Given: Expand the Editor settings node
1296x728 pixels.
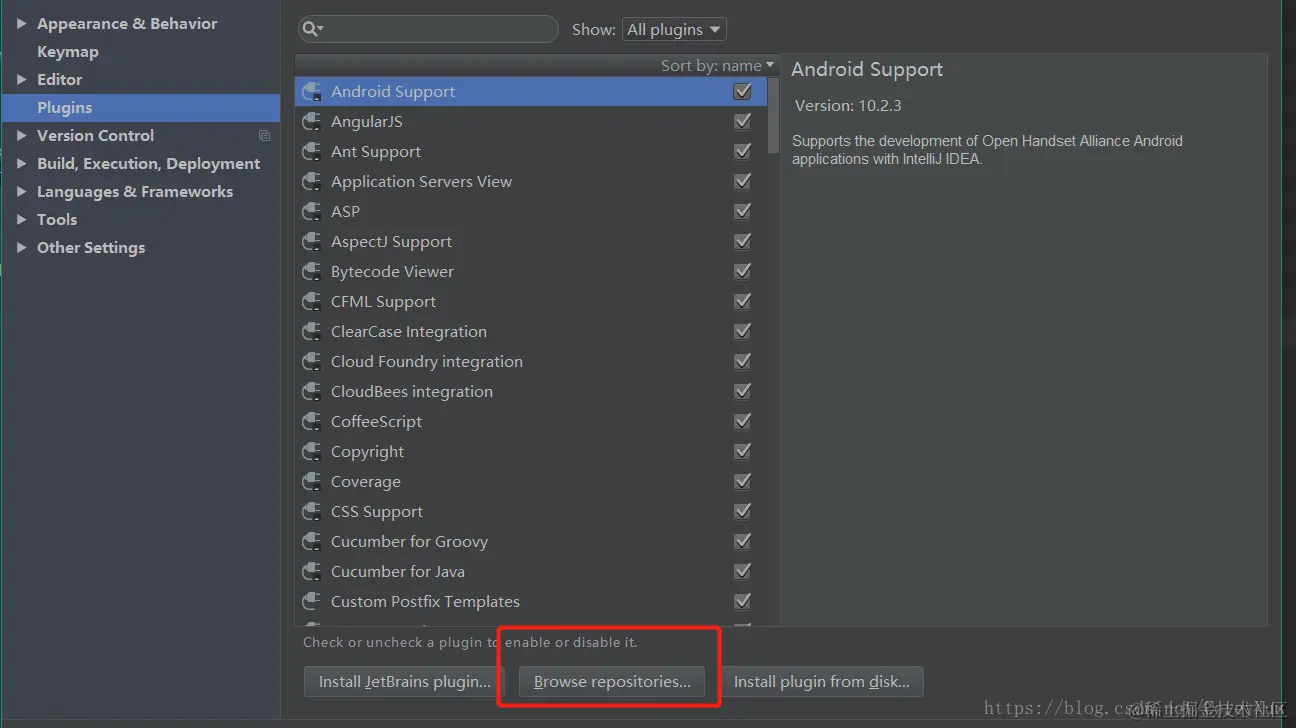Looking at the screenshot, I should pyautogui.click(x=22, y=79).
